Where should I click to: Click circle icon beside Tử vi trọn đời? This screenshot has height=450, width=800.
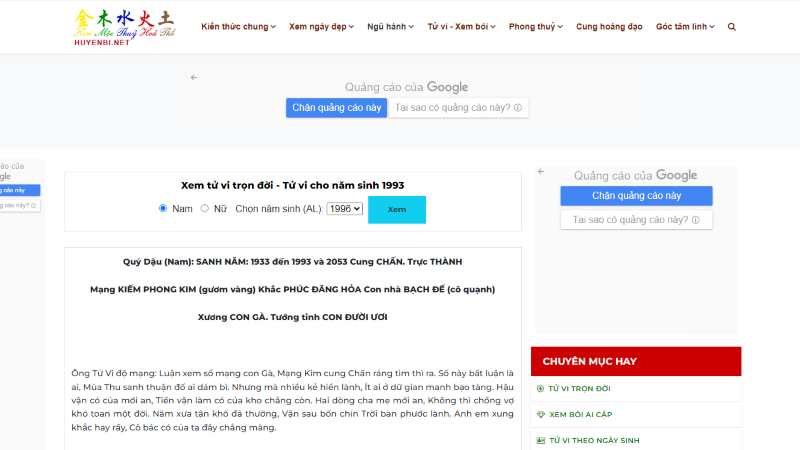tap(540, 388)
